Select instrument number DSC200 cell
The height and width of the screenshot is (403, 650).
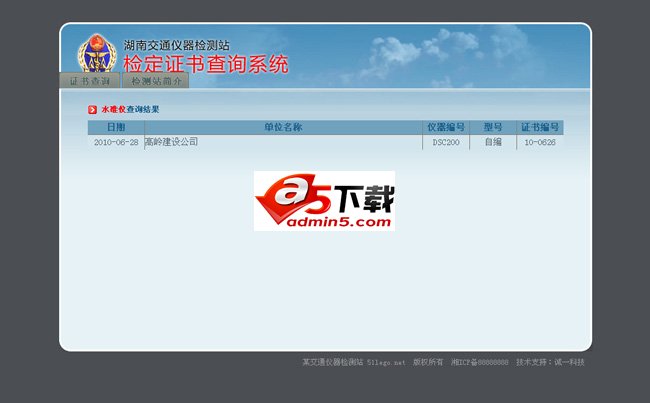(x=446, y=142)
